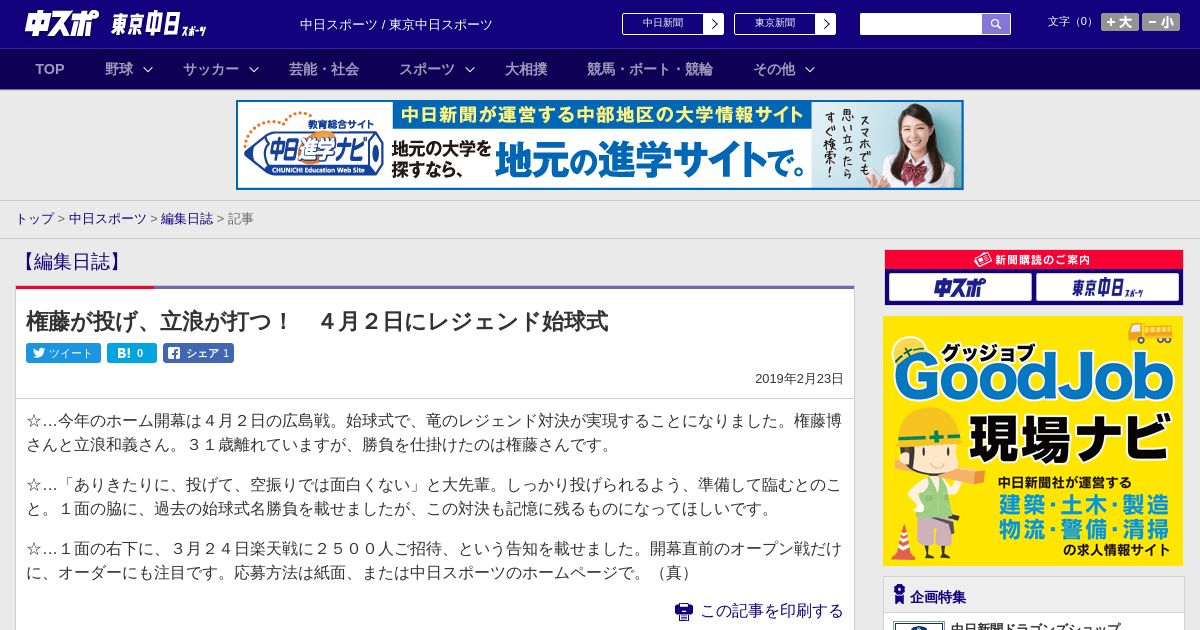
Task: Click 中日スポーツ / 東京中日スポーツ header text
Action: point(396,25)
